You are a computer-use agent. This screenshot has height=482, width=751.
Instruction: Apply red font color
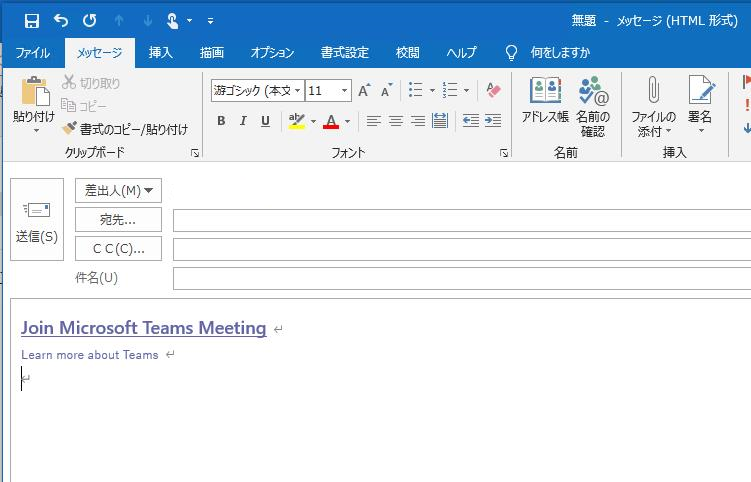click(331, 121)
